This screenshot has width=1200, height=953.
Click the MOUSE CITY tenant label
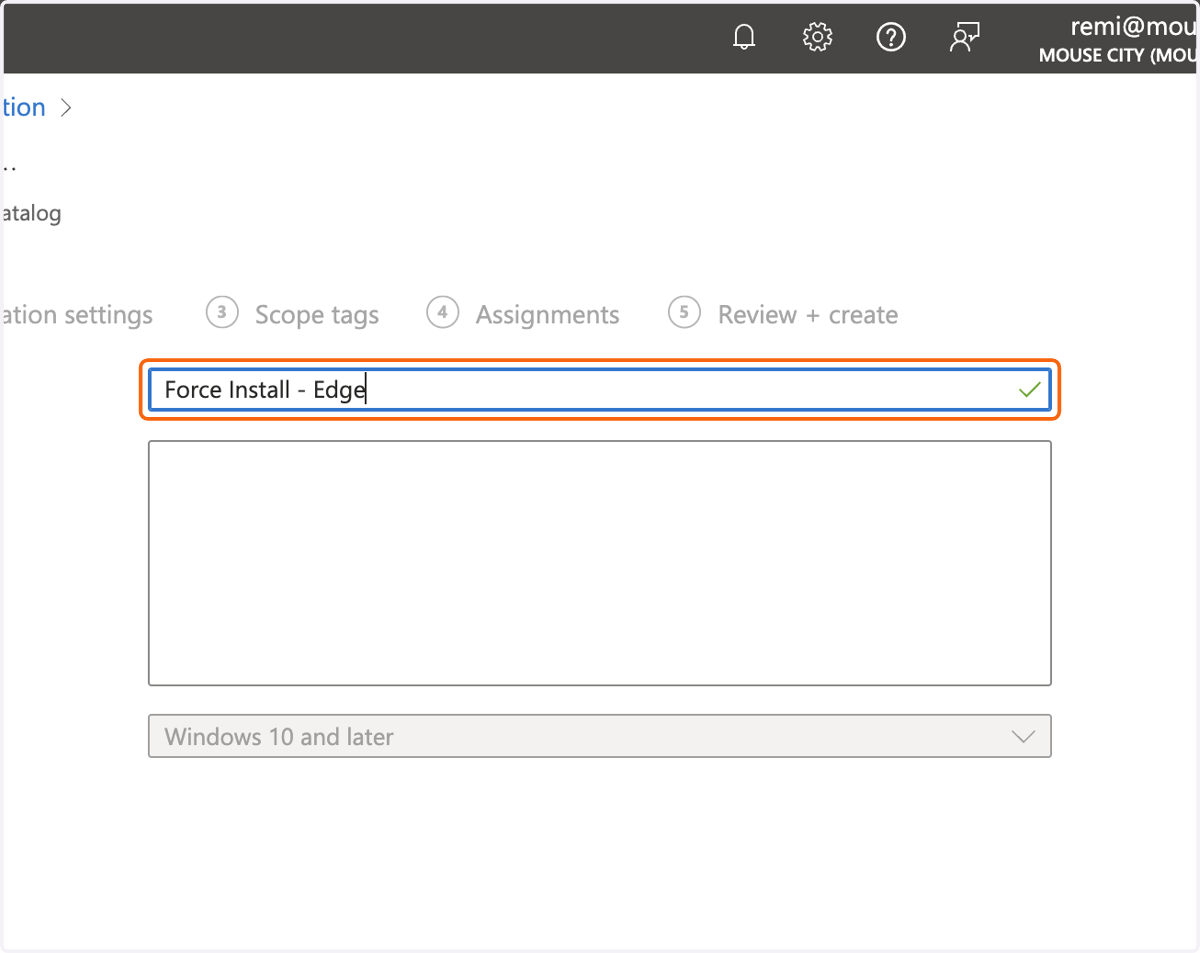coord(1119,55)
